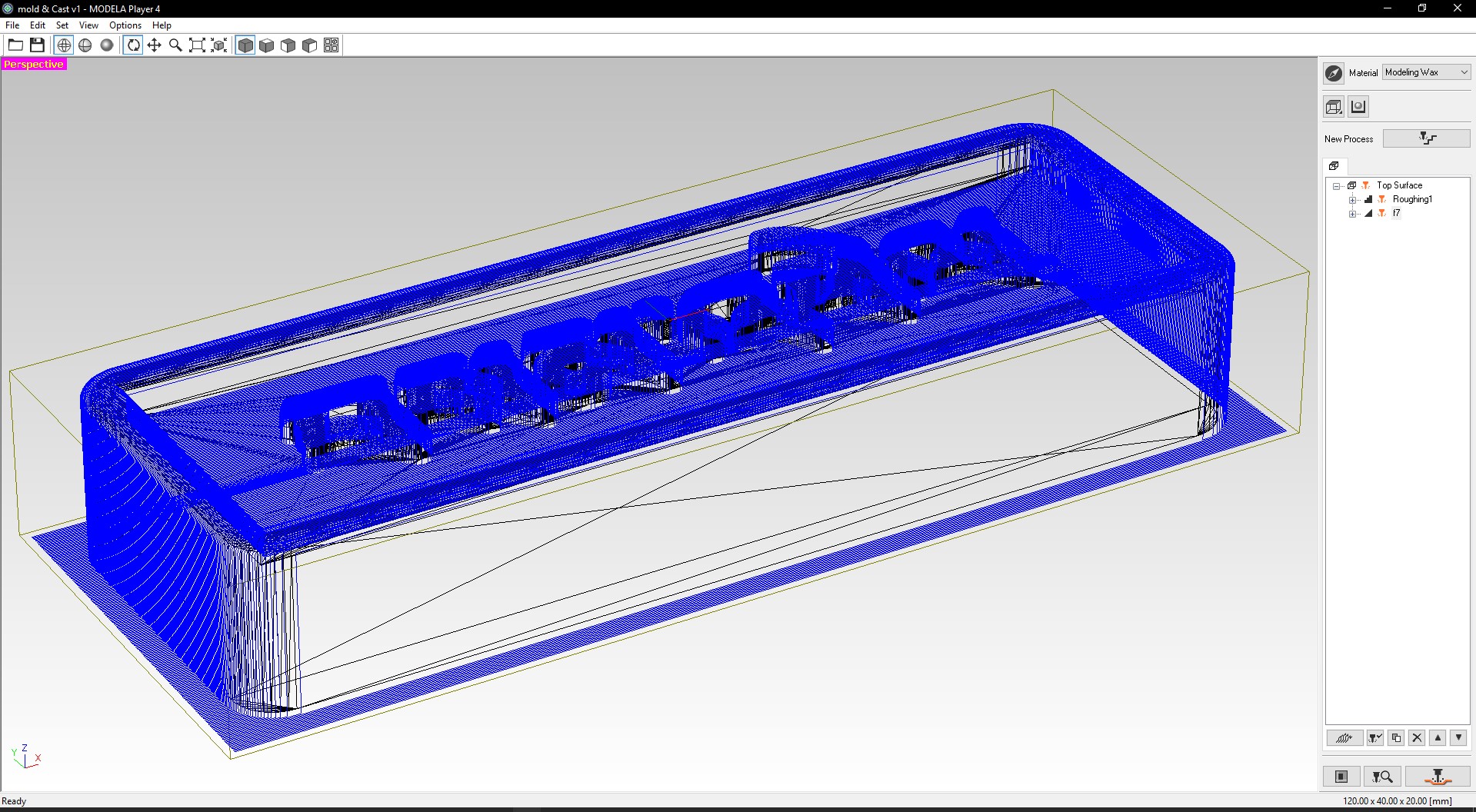1476x812 pixels.
Task: Delete the selected process with X button
Action: 1417,737
